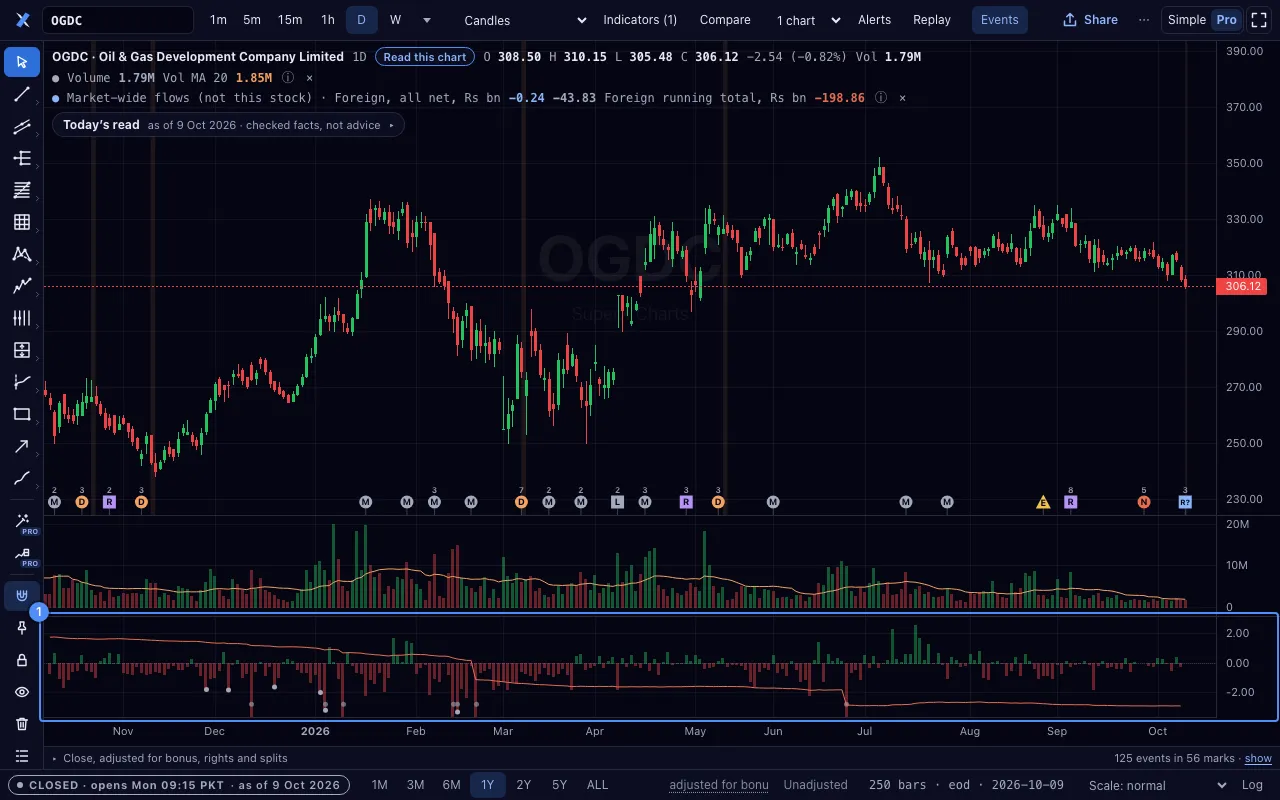Screen dimensions: 1280x800
Task: Open the object list icon in sidebar
Action: click(x=22, y=756)
